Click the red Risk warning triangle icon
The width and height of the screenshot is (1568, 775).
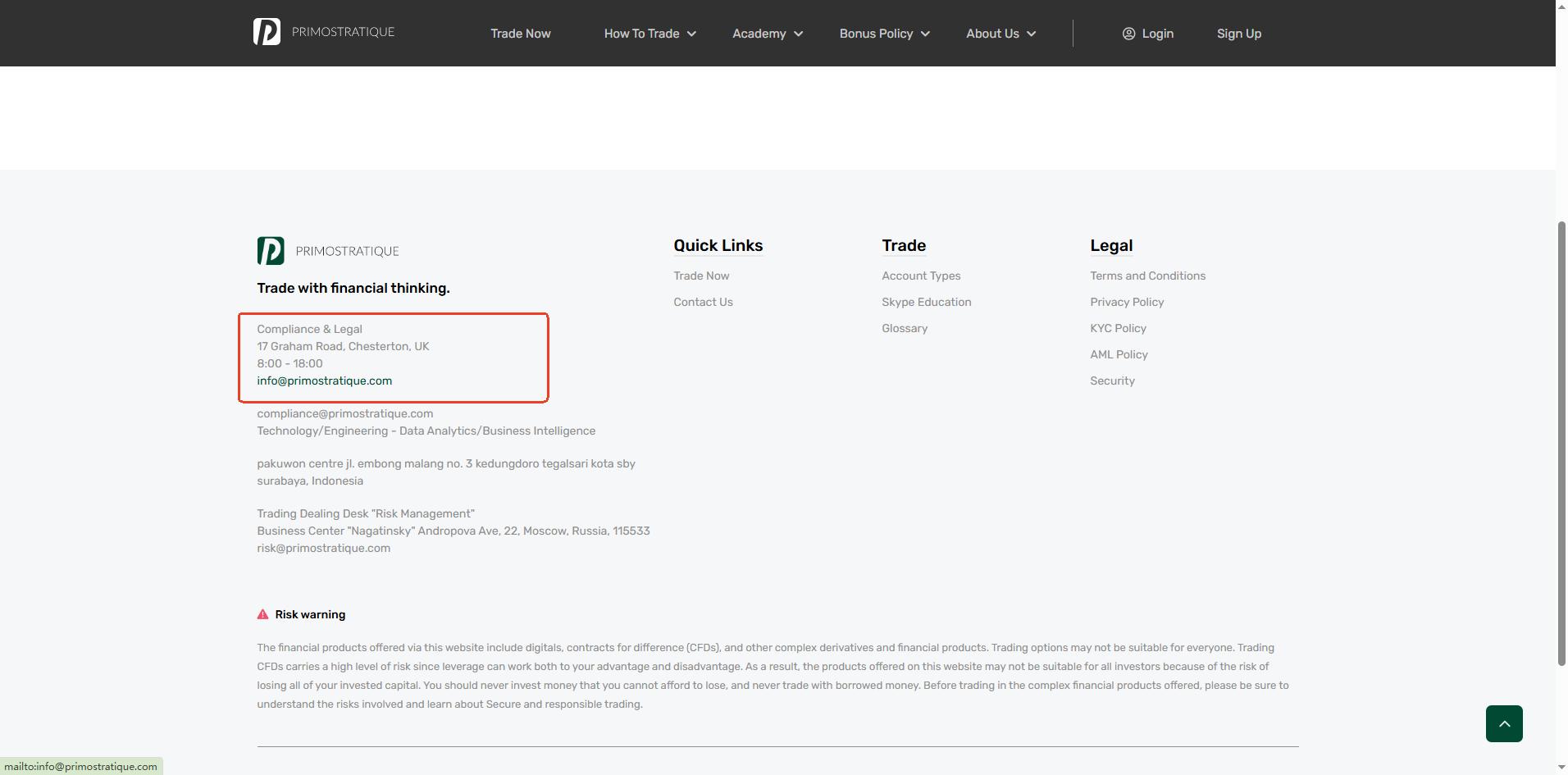pyautogui.click(x=262, y=614)
